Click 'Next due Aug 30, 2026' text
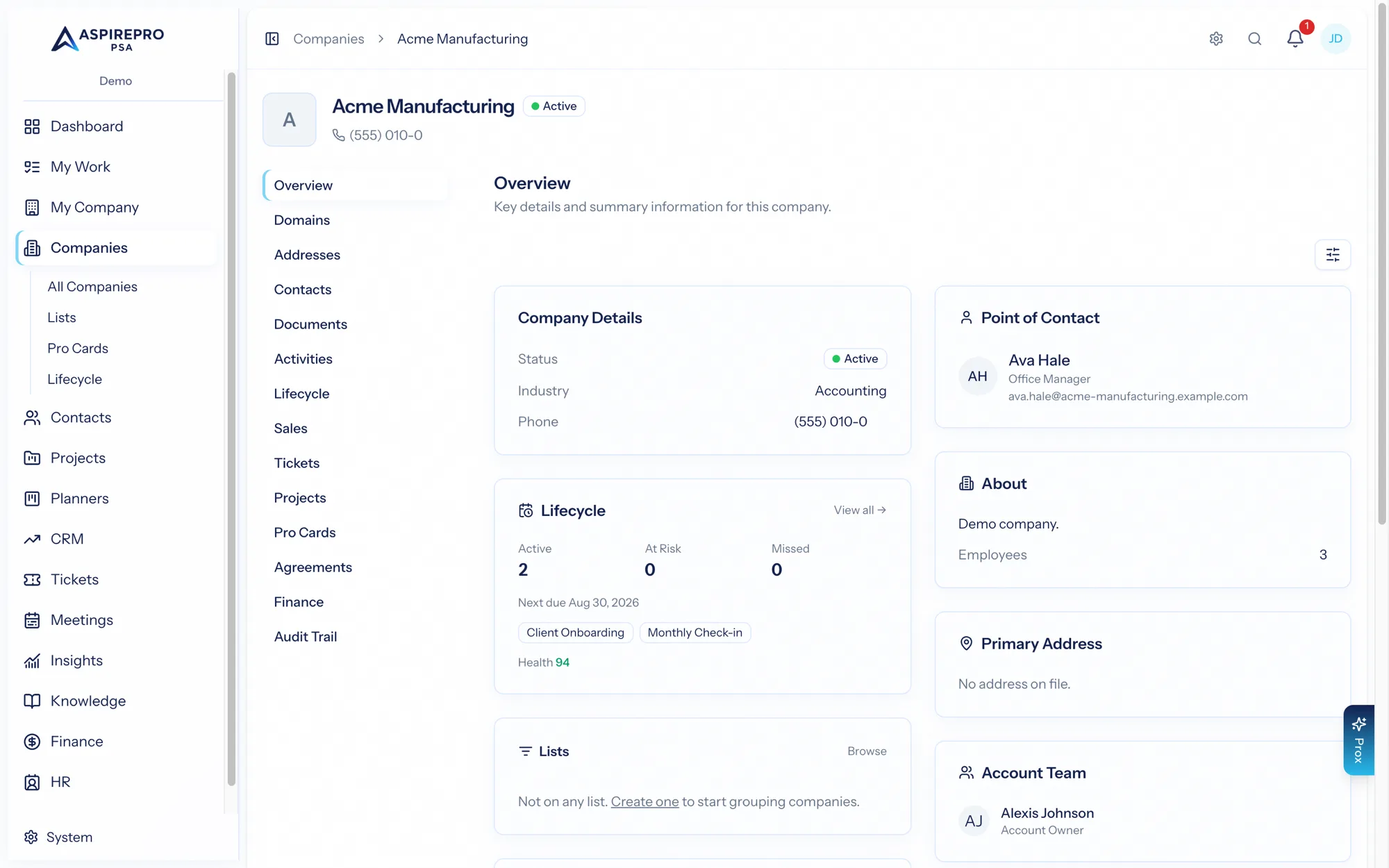This screenshot has width=1389, height=868. [x=579, y=603]
